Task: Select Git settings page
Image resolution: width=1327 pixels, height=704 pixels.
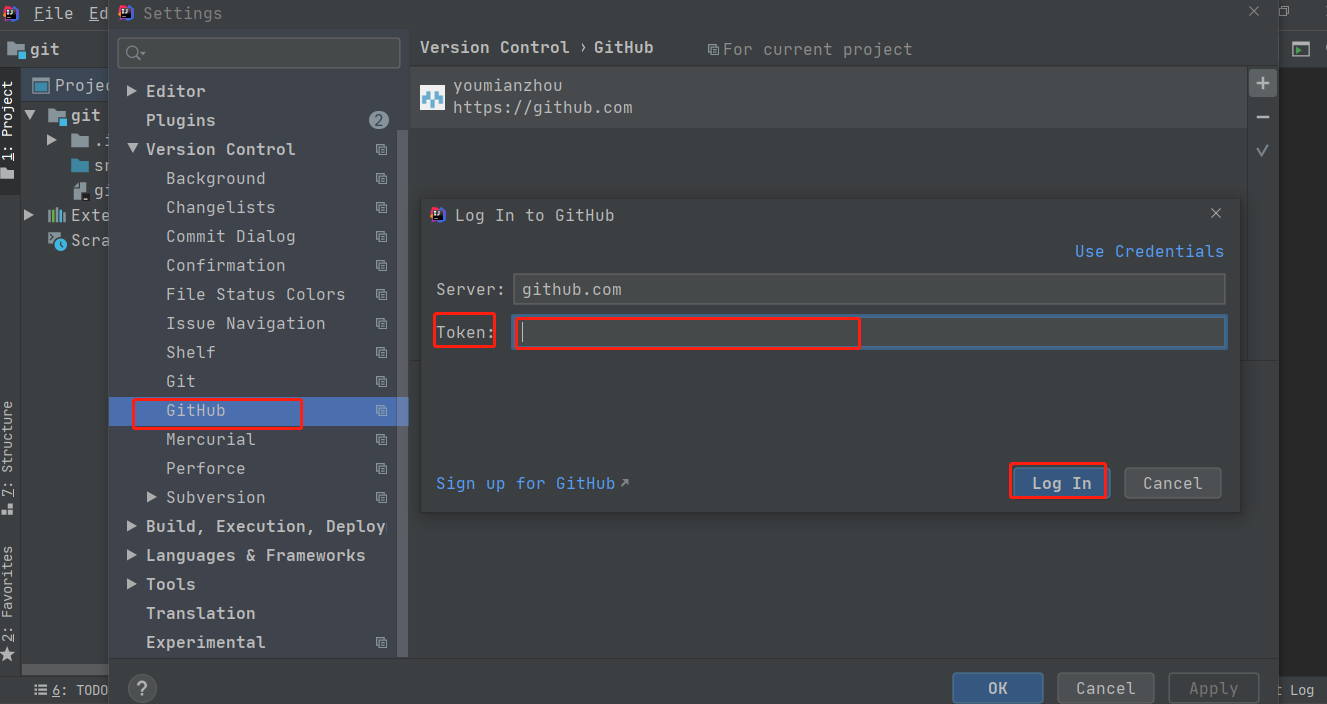Action: click(x=181, y=381)
